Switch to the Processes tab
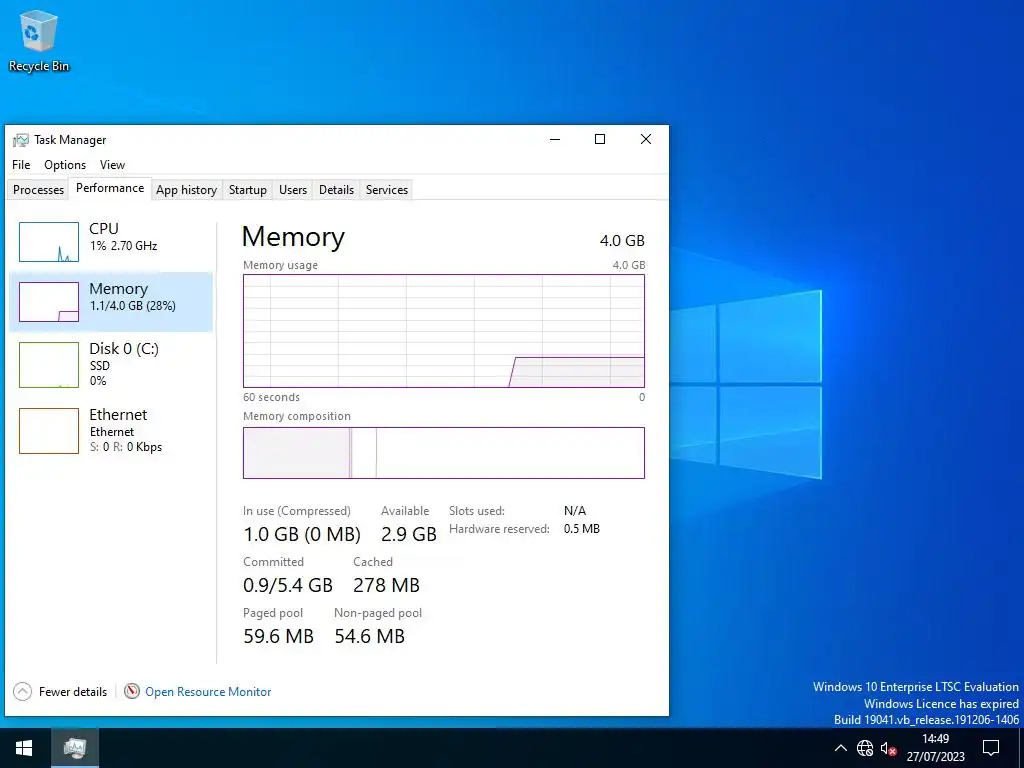 39,190
